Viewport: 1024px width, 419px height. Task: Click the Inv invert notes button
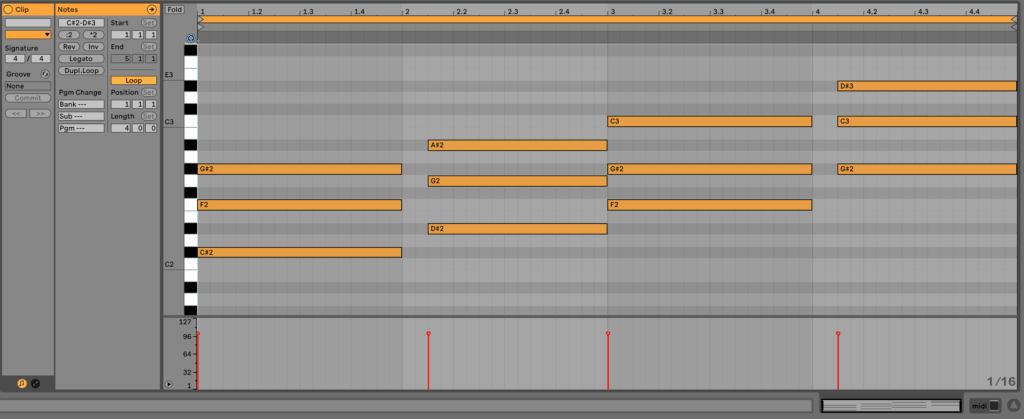[x=93, y=46]
